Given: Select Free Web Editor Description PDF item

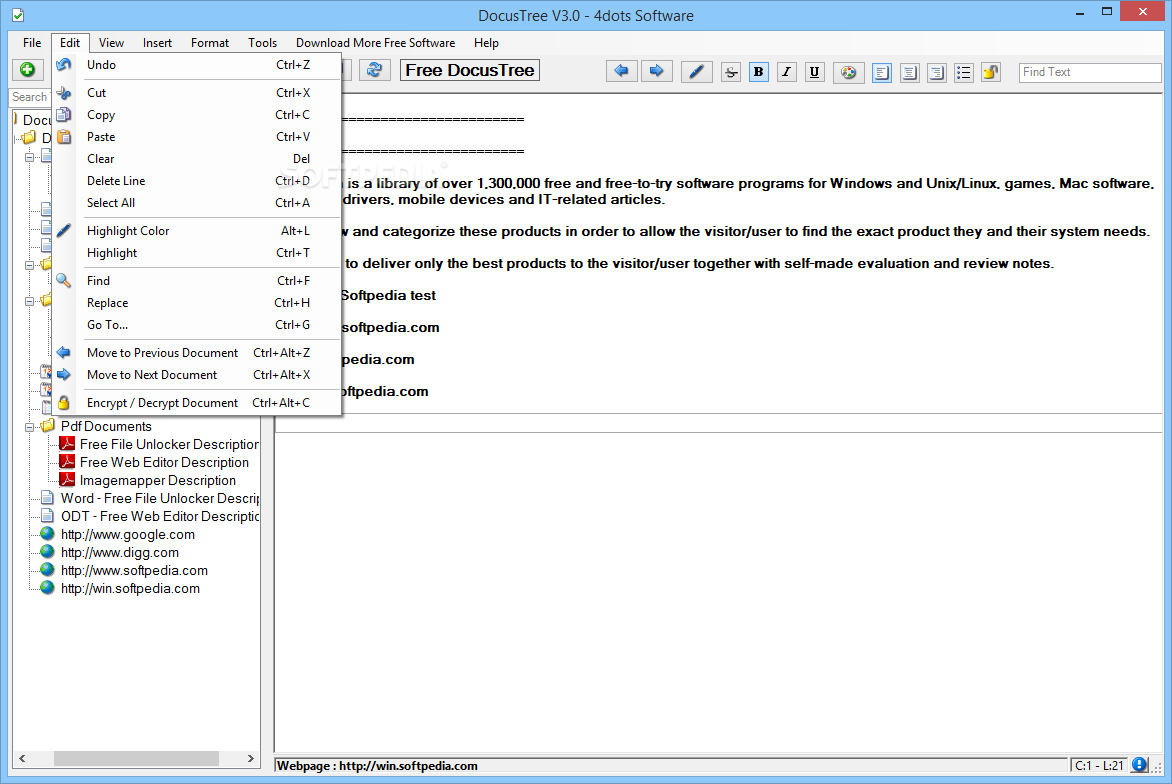Looking at the screenshot, I should pos(164,462).
